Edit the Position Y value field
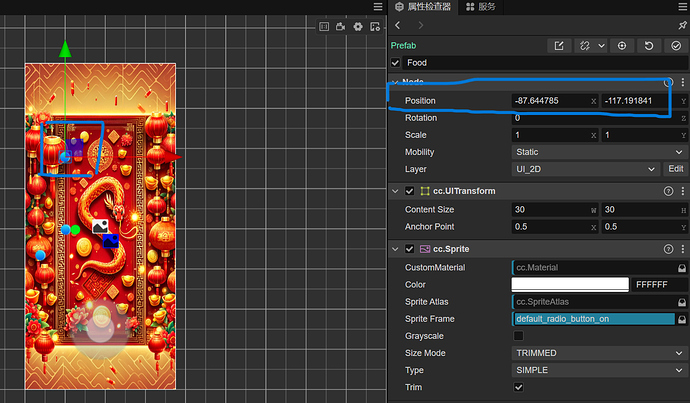 (644, 101)
